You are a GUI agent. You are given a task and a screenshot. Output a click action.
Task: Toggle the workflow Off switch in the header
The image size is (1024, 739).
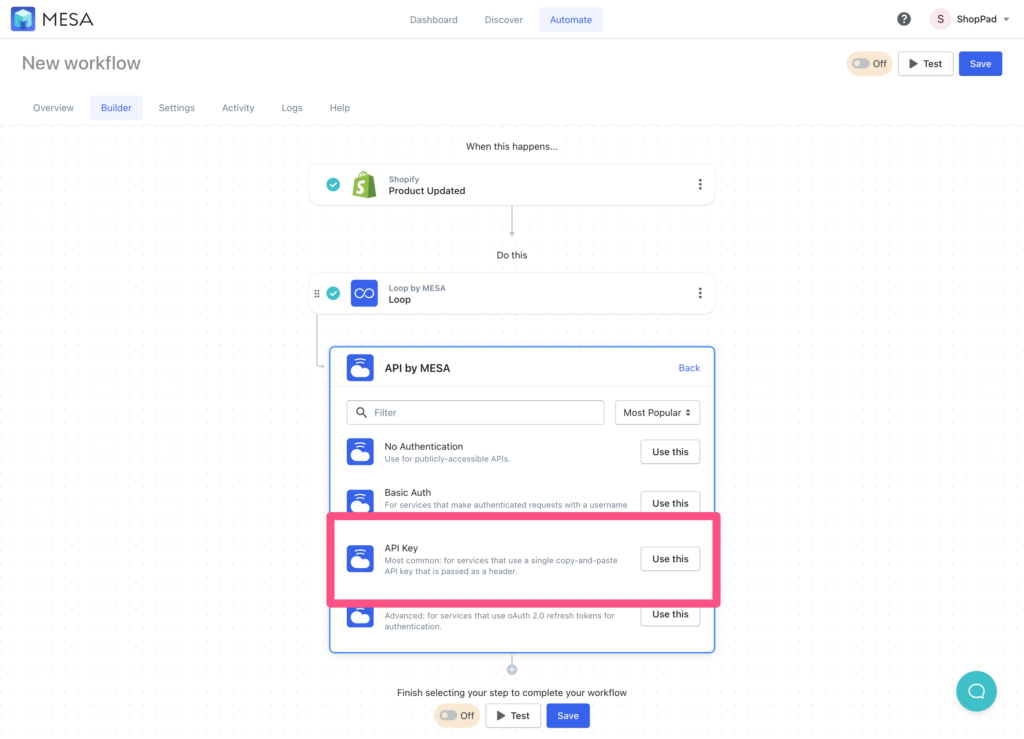(861, 63)
